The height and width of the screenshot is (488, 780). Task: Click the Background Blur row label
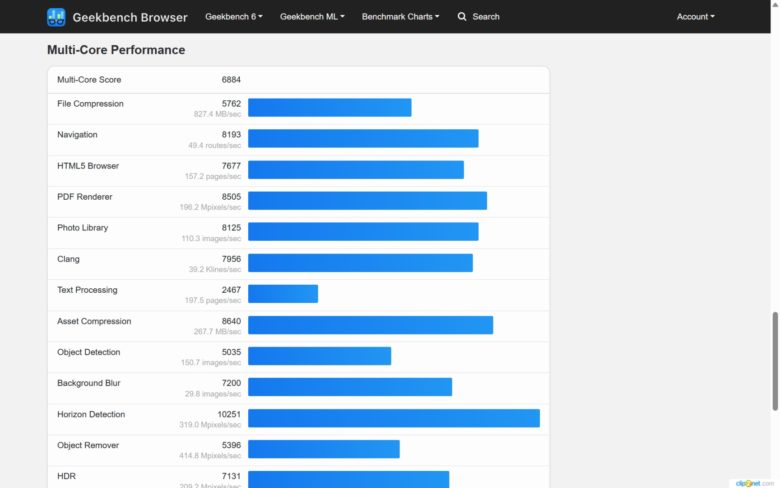(89, 383)
